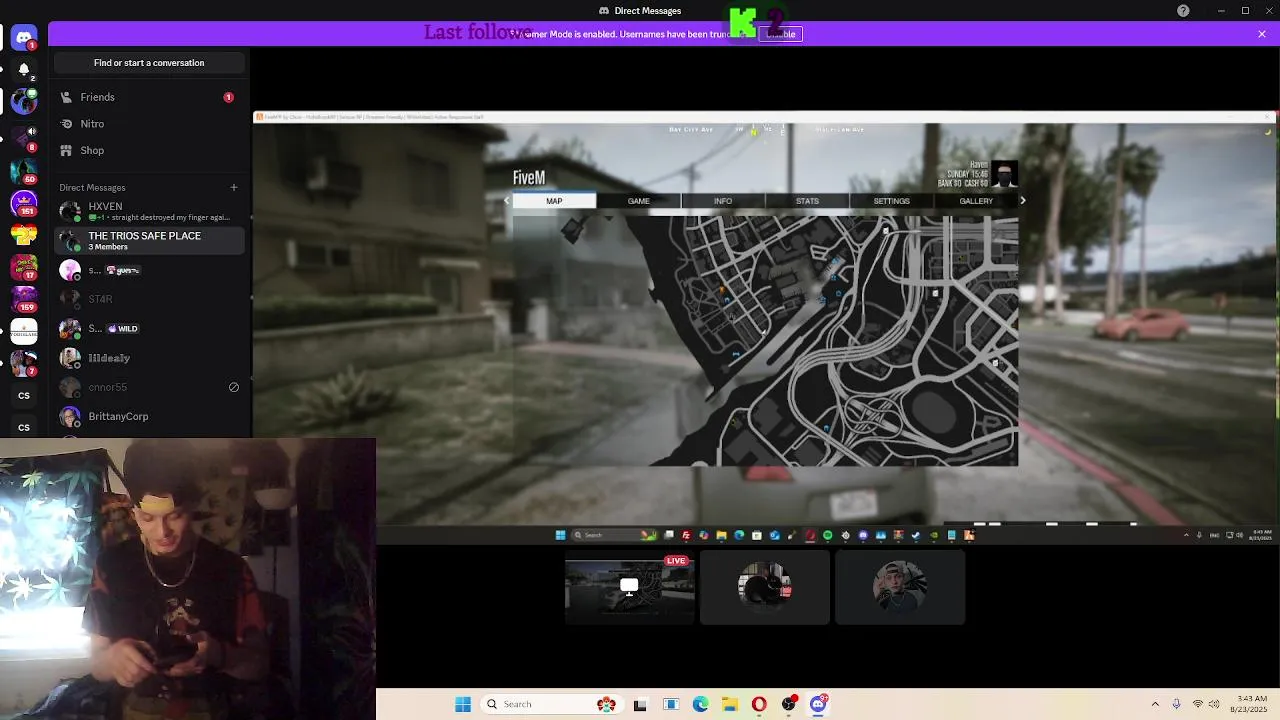Click the microphone icon in system tray

pos(1176,704)
